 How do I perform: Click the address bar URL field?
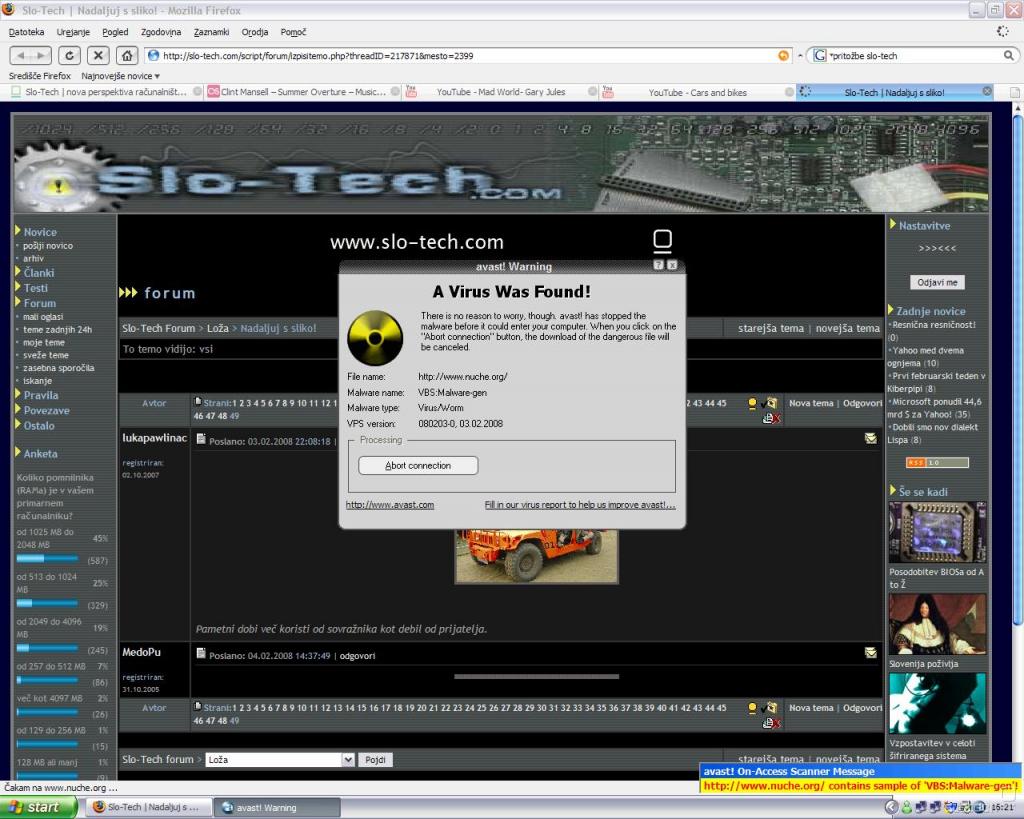coord(467,56)
